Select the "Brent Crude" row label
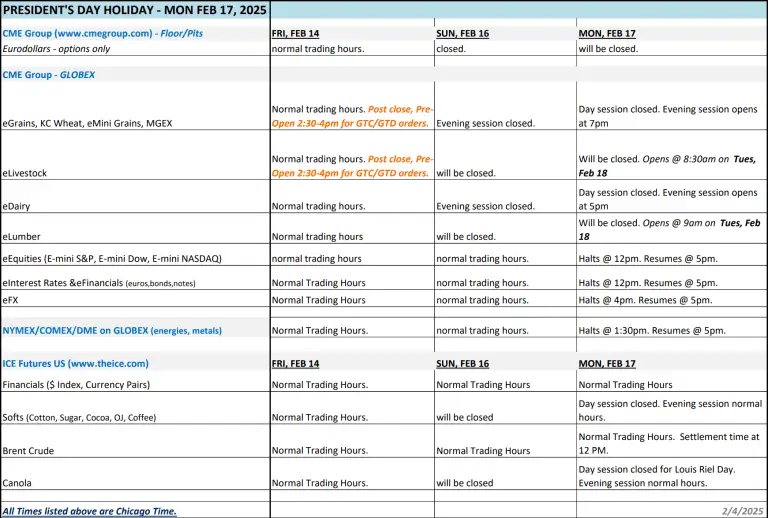Screen dimensions: 768x518 click(28, 451)
